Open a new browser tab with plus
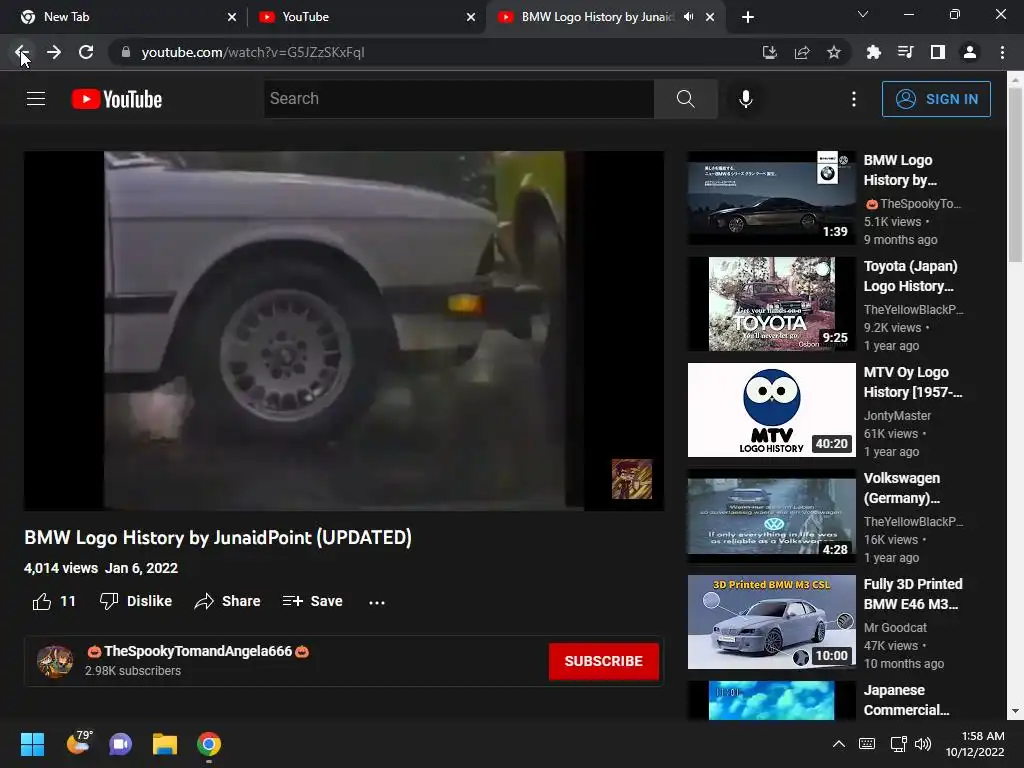The width and height of the screenshot is (1024, 768). [748, 17]
